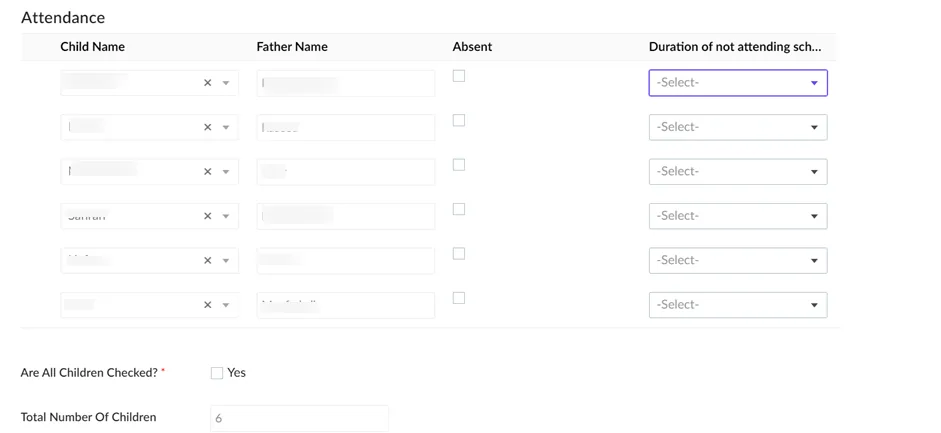941x433 pixels.
Task: Focus the Father Name field in fifth row
Action: (x=346, y=260)
